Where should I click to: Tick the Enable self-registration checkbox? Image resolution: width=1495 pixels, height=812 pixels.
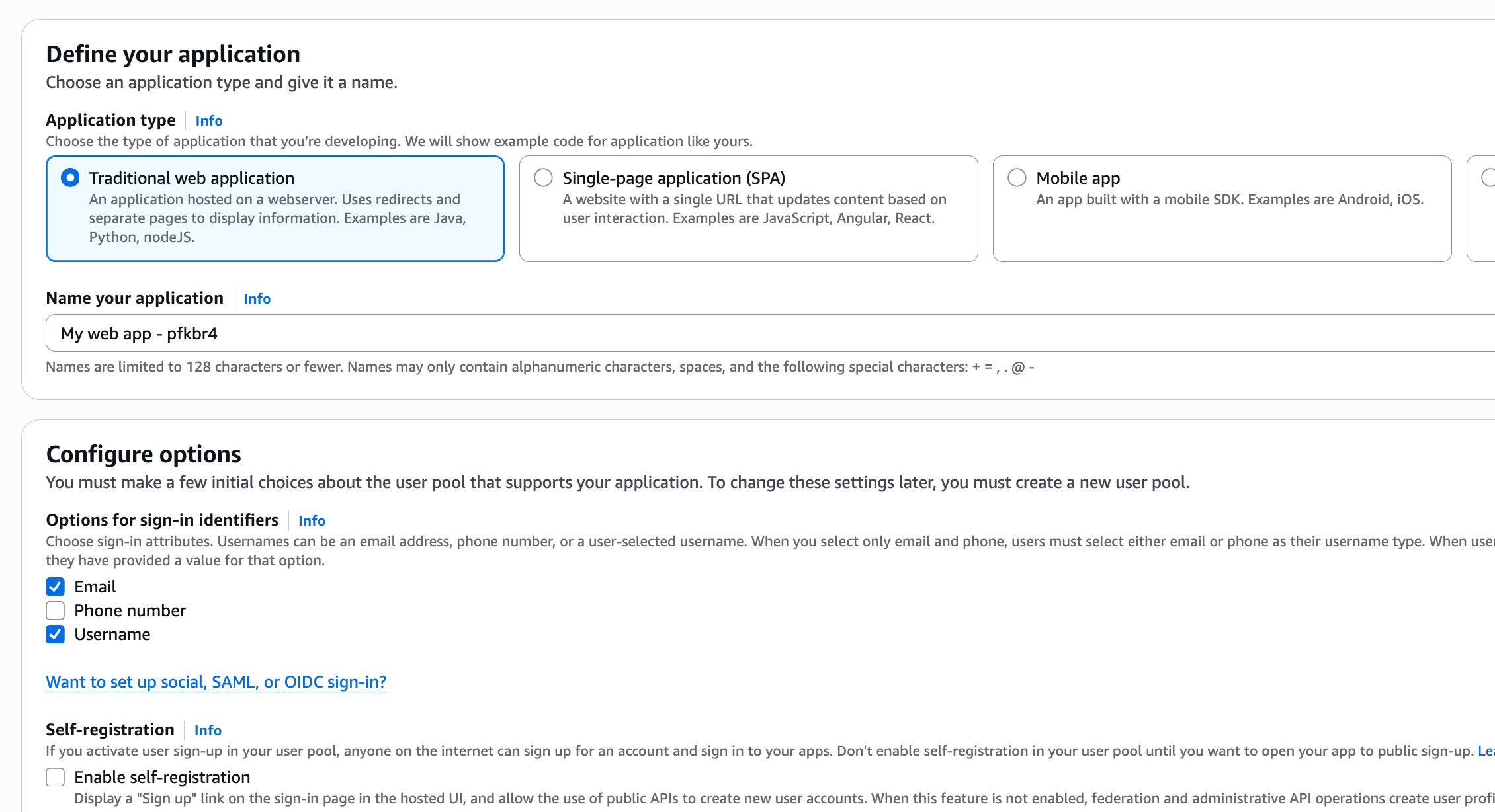pos(56,777)
